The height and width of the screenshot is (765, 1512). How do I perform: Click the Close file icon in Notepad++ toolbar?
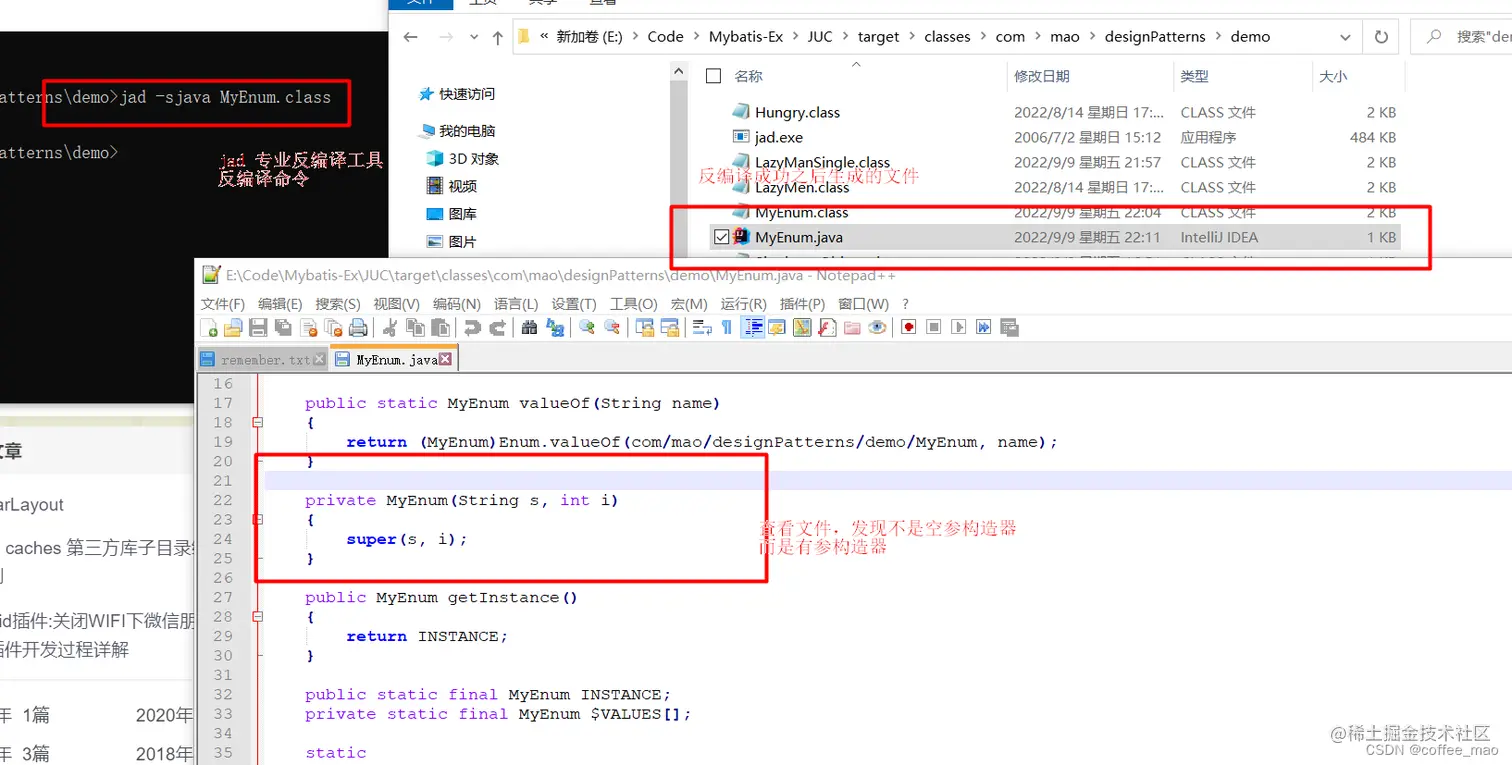[x=309, y=327]
